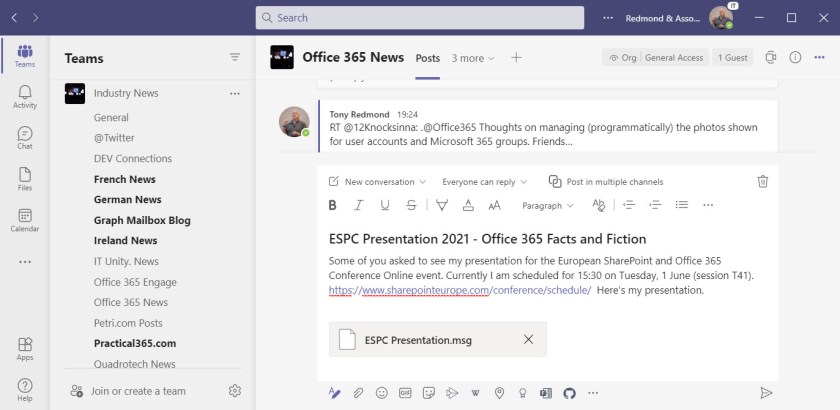
Task: Clear formatting with the eraser icon
Action: [x=598, y=205]
